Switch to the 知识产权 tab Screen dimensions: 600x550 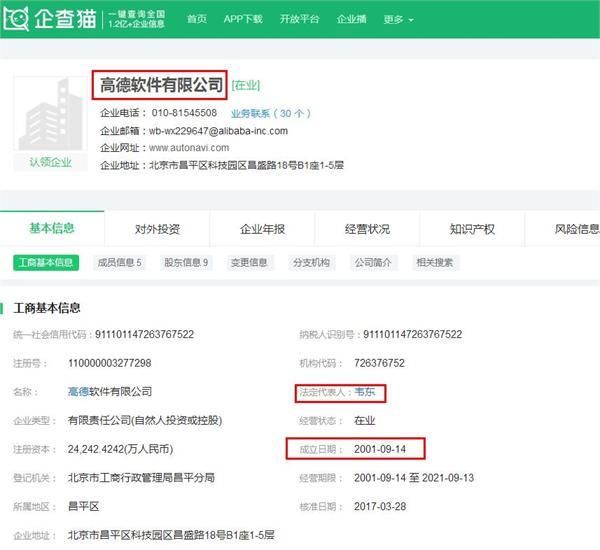click(x=472, y=229)
